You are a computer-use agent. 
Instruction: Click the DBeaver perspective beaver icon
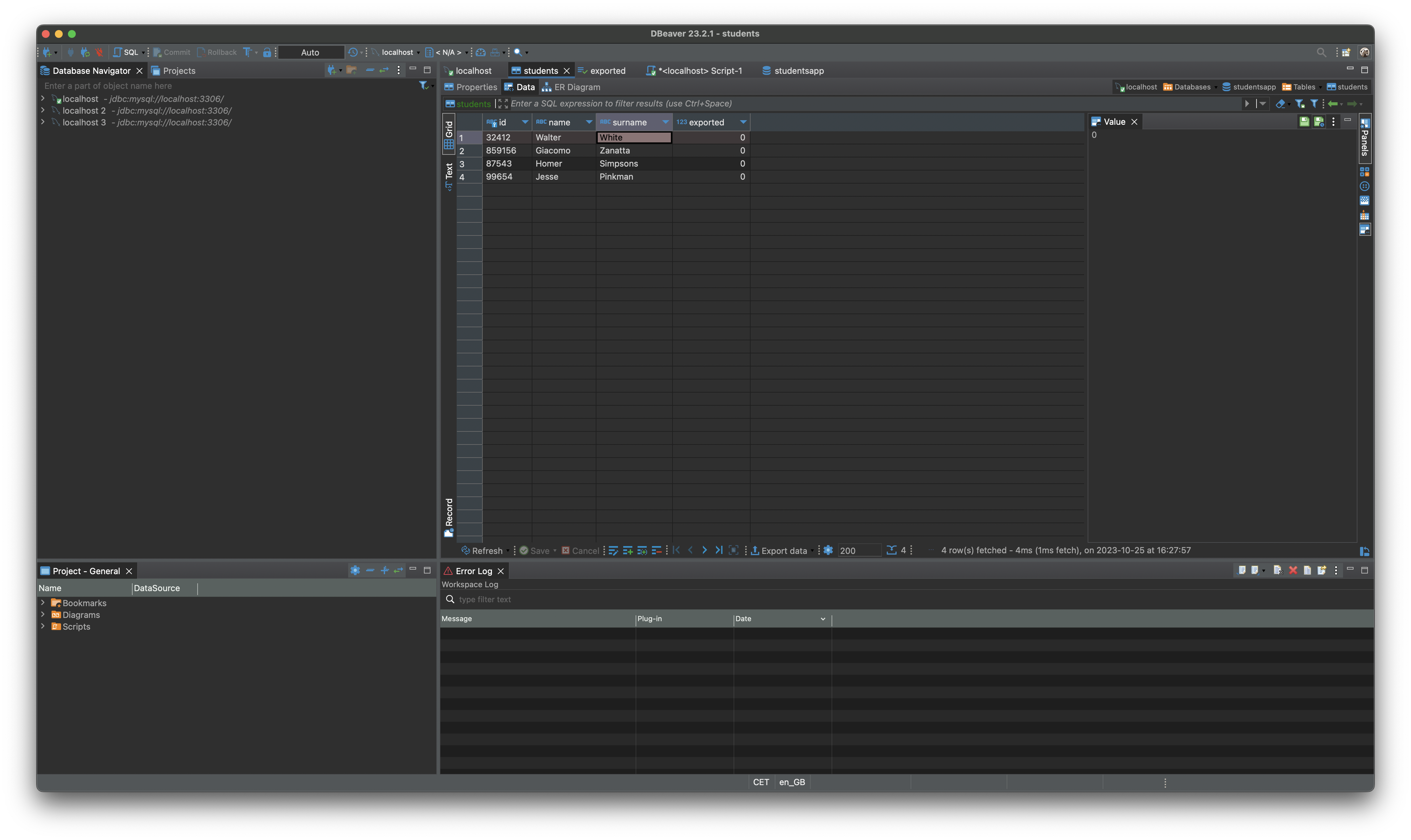pyautogui.click(x=1365, y=52)
